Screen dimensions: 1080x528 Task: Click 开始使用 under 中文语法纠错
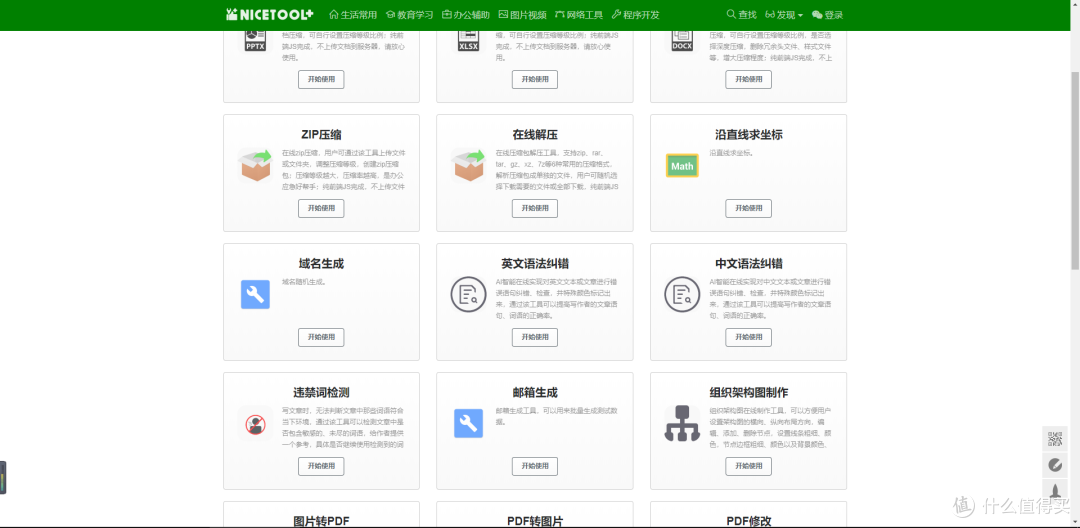(748, 337)
